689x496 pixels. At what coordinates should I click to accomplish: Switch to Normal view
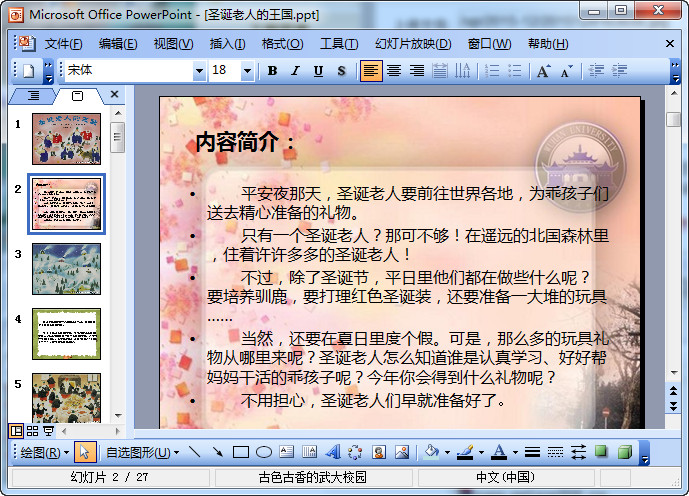coord(16,431)
